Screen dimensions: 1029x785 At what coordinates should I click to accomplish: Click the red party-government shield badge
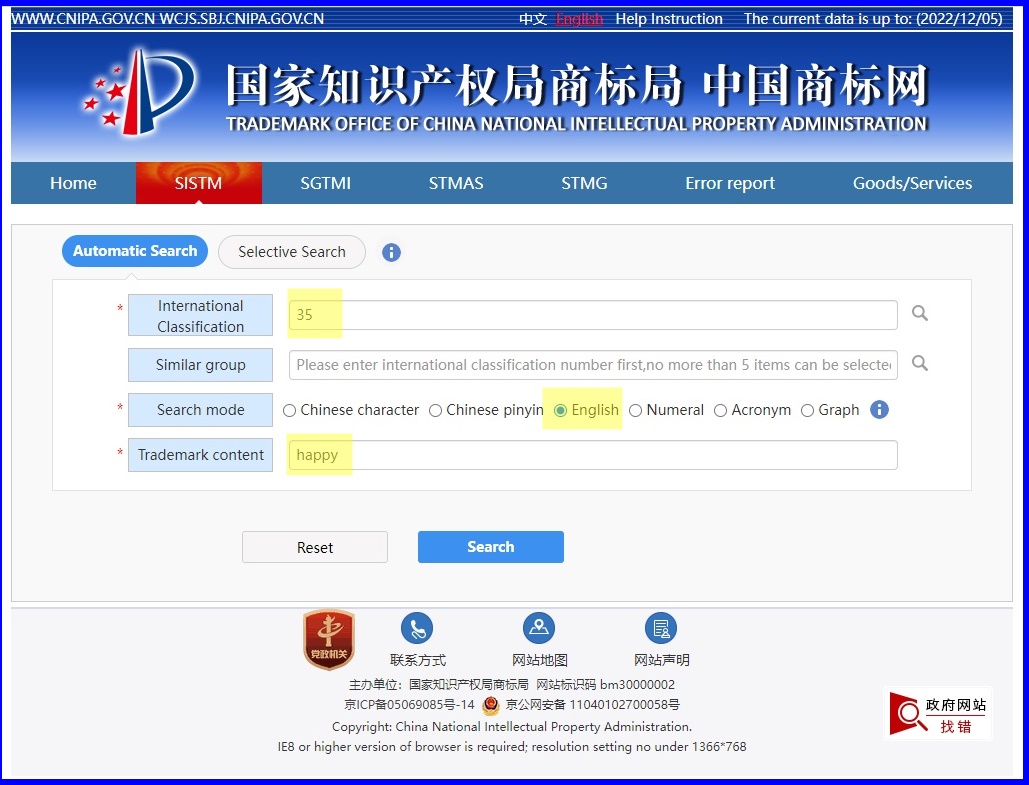point(329,639)
